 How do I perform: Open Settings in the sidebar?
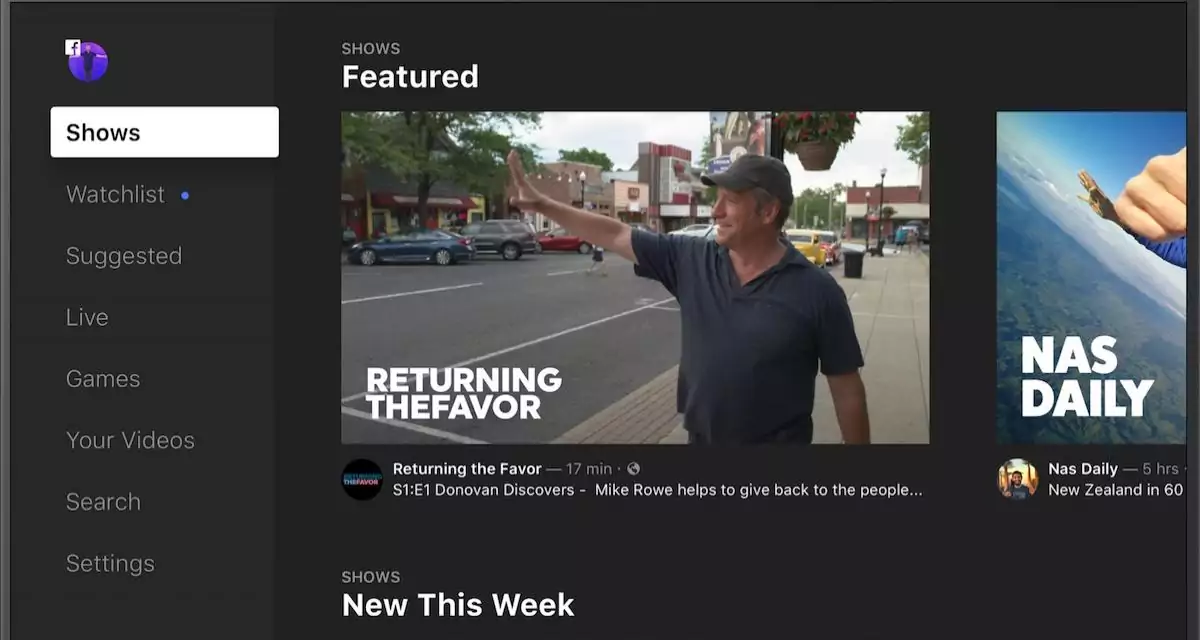[x=110, y=563]
